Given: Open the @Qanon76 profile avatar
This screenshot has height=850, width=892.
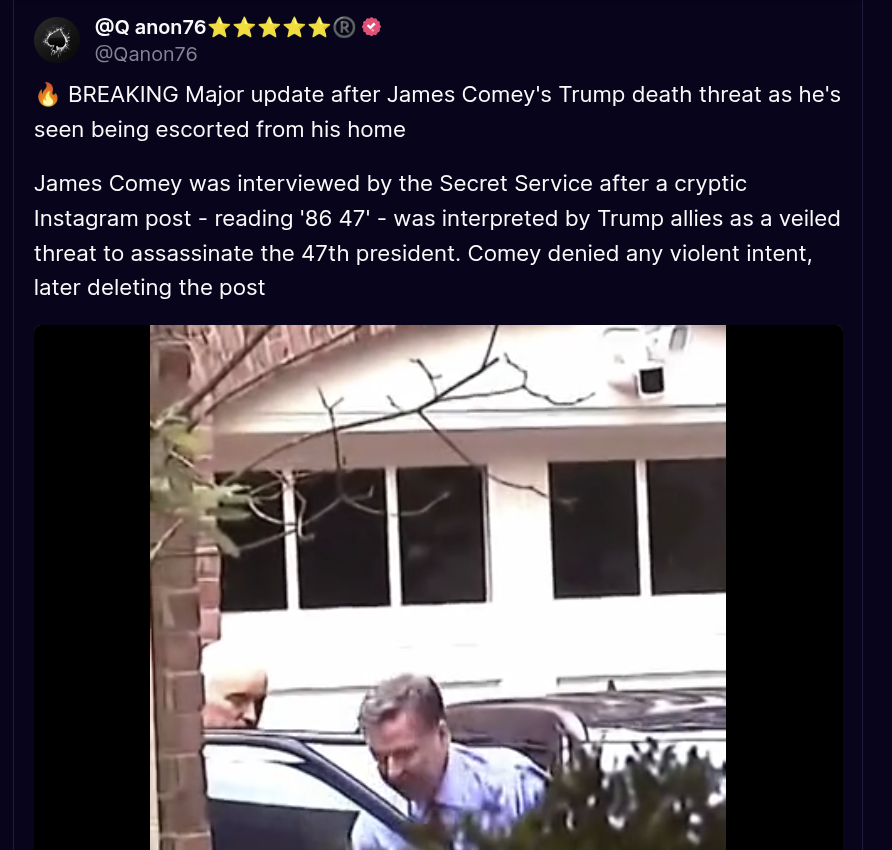Looking at the screenshot, I should (x=57, y=40).
